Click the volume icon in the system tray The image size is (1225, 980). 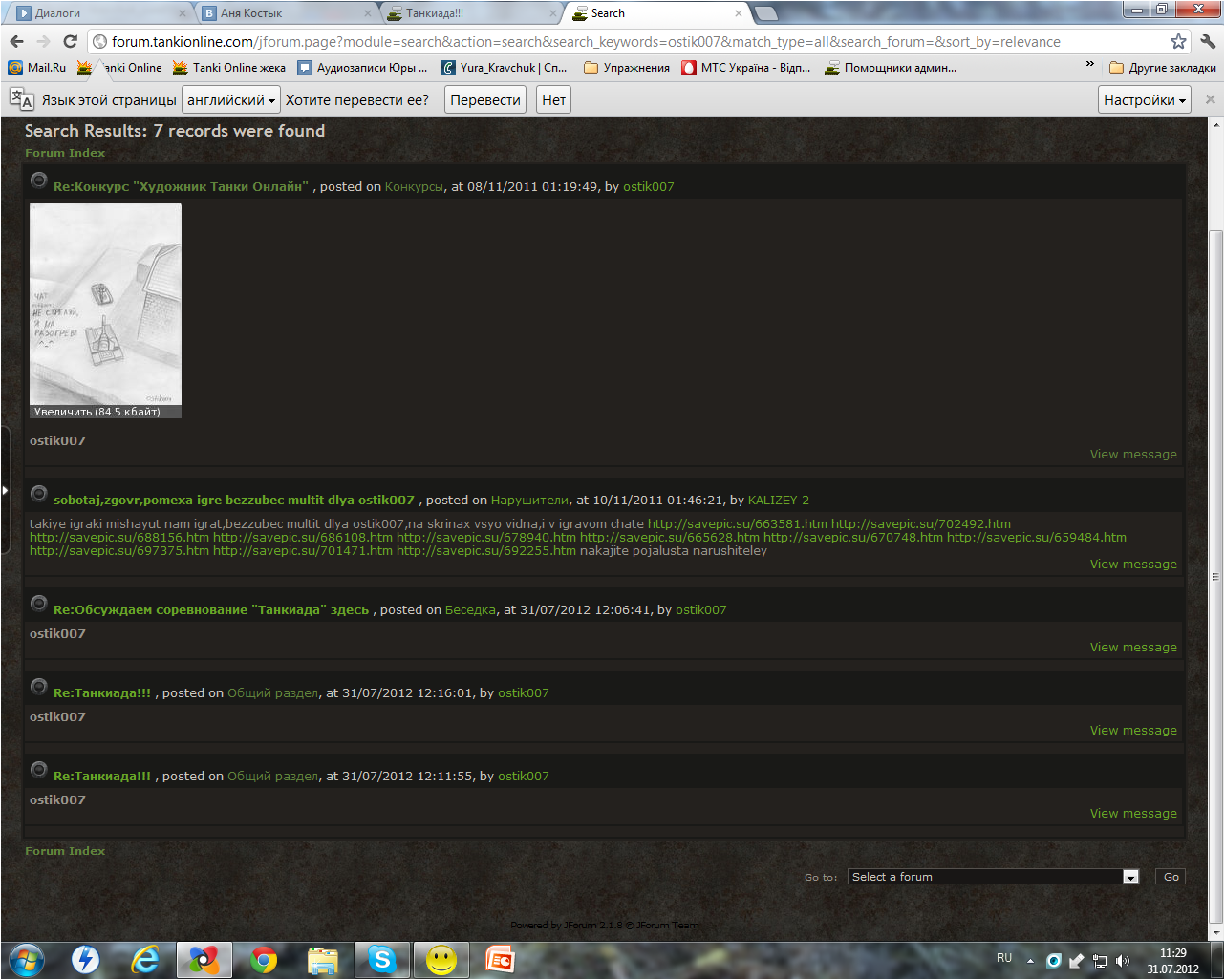pos(1123,960)
